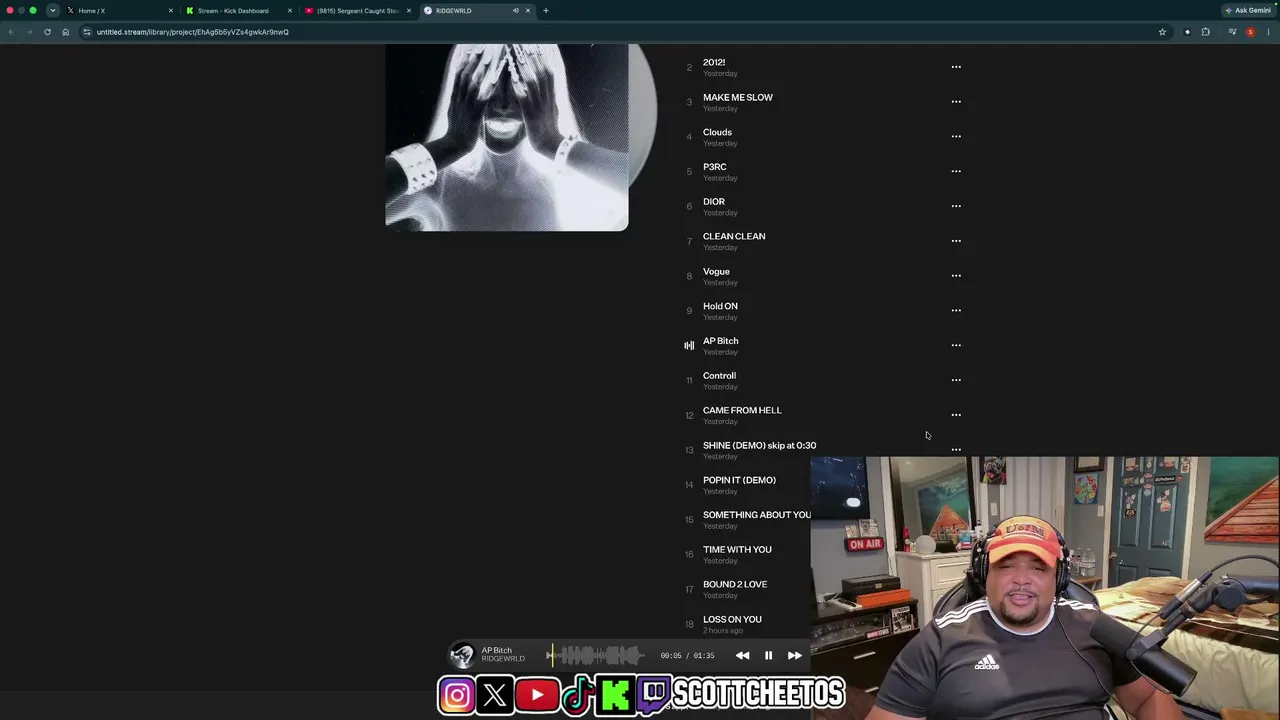This screenshot has height=720, width=1280.
Task: Select the RIDGEWRLD browser tab
Action: [x=476, y=11]
